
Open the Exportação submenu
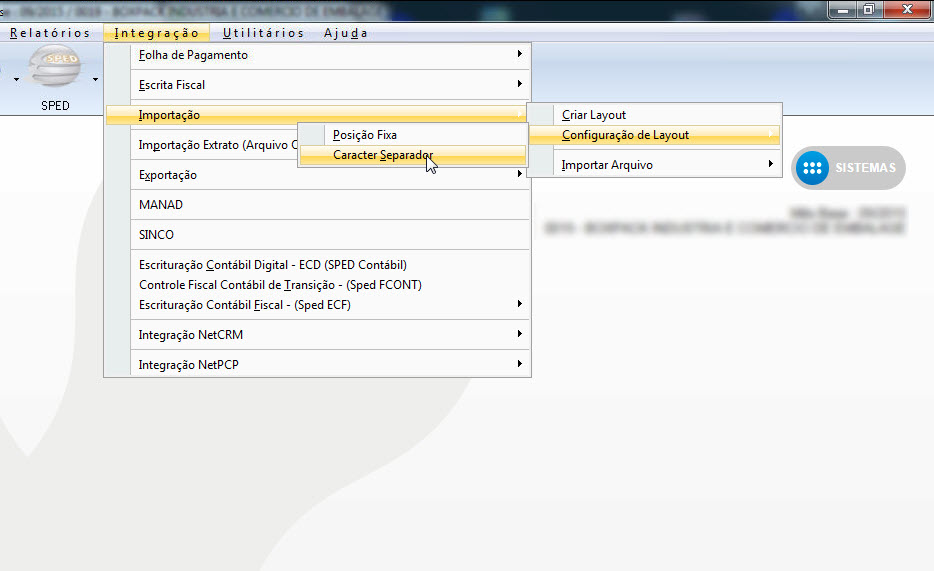[x=168, y=175]
